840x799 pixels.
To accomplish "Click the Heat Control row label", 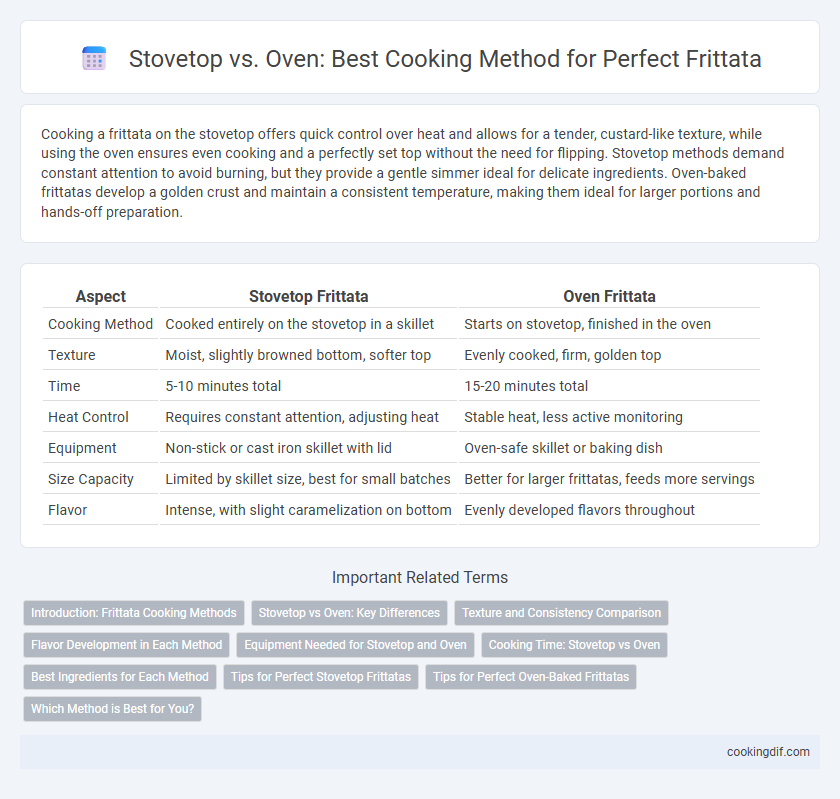I will (x=88, y=417).
